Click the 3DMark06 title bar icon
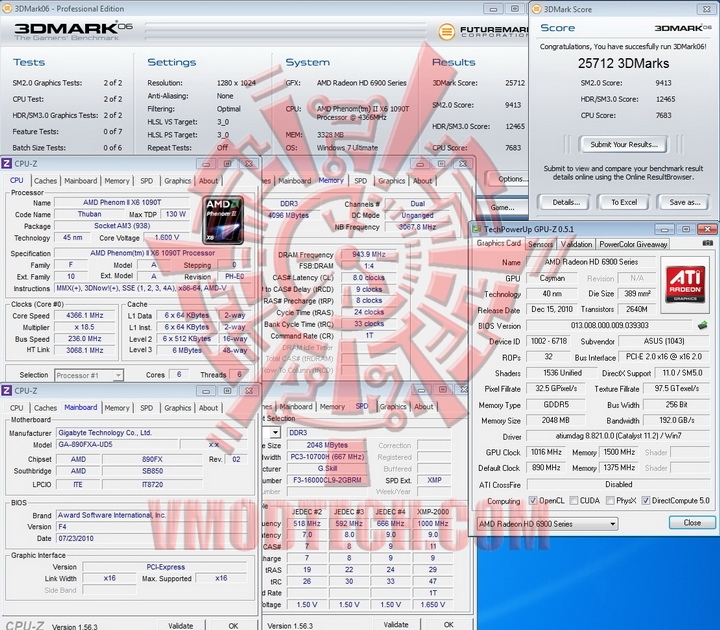The image size is (720, 630). click(x=7, y=8)
